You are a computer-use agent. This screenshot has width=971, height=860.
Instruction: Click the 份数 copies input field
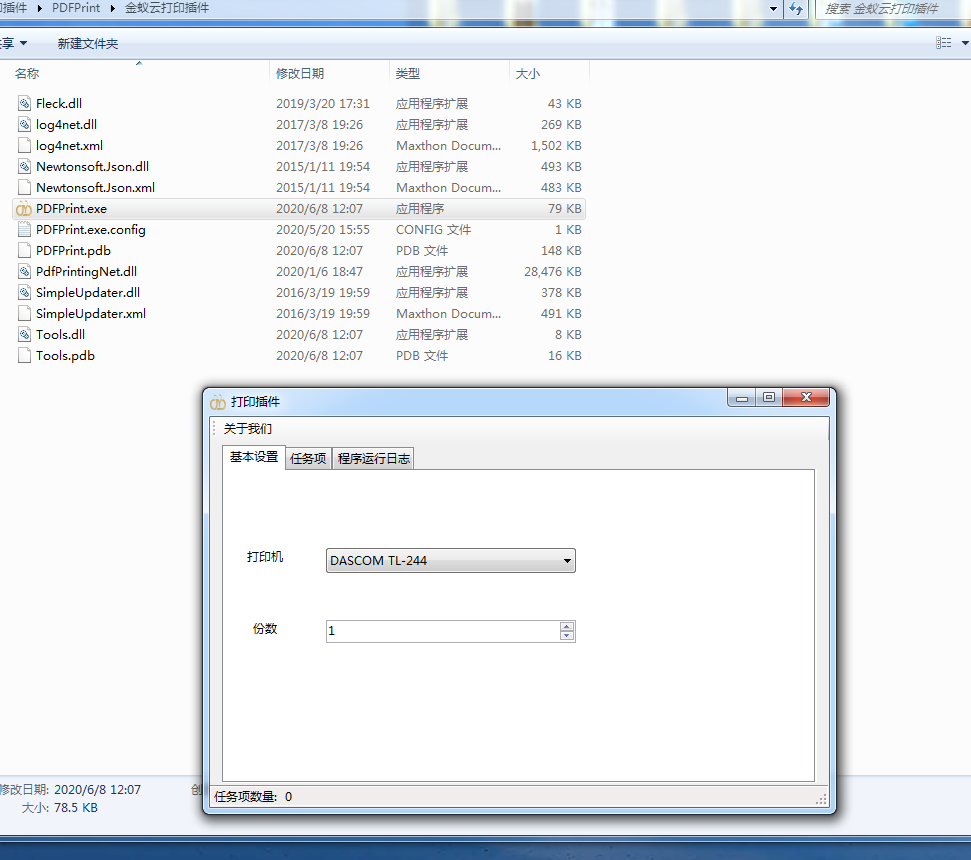point(440,631)
